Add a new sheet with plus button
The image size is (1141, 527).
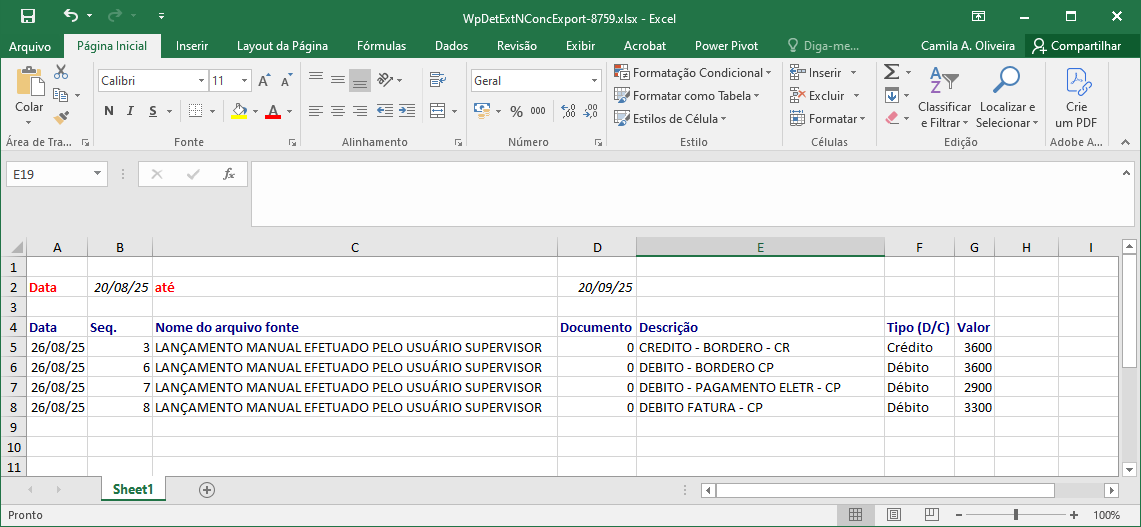pos(207,489)
